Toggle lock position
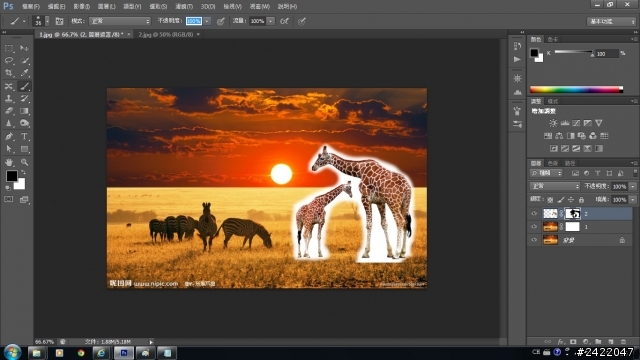 click(571, 200)
